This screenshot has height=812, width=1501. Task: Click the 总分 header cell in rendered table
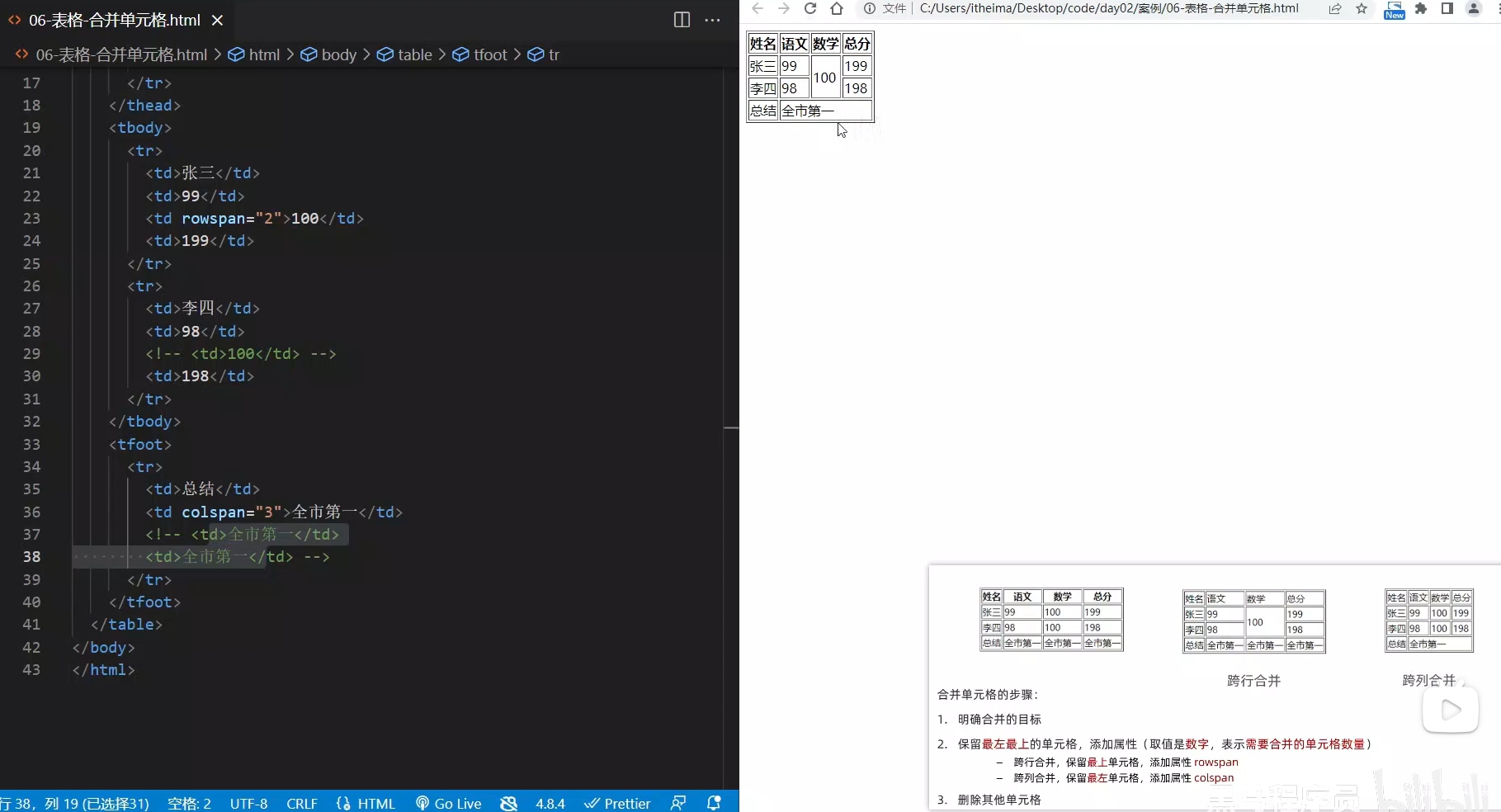tap(857, 44)
